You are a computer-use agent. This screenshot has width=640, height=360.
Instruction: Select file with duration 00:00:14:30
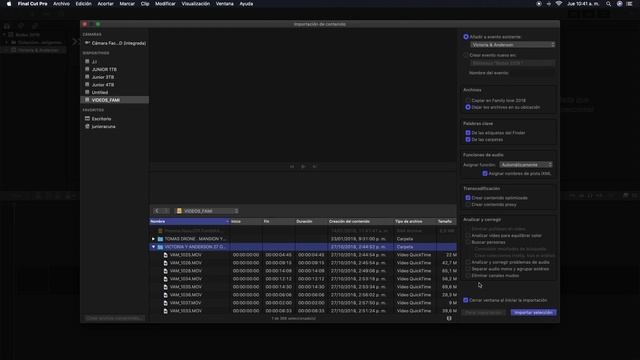click(303, 287)
